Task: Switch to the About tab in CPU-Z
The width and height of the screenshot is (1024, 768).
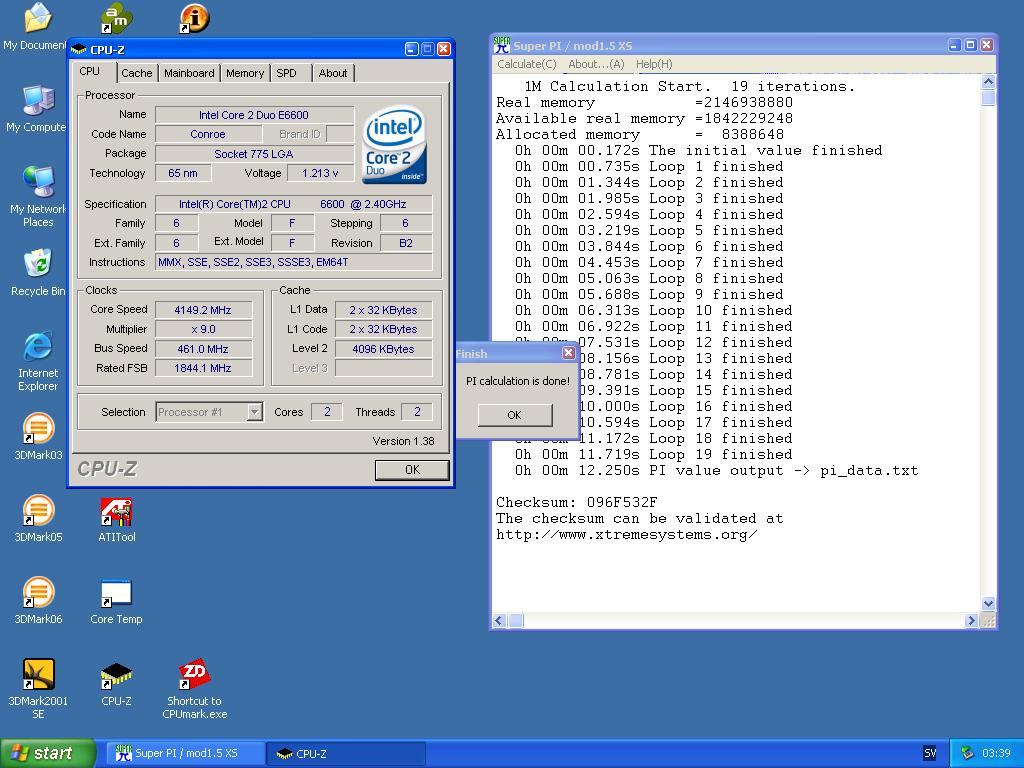Action: (333, 73)
